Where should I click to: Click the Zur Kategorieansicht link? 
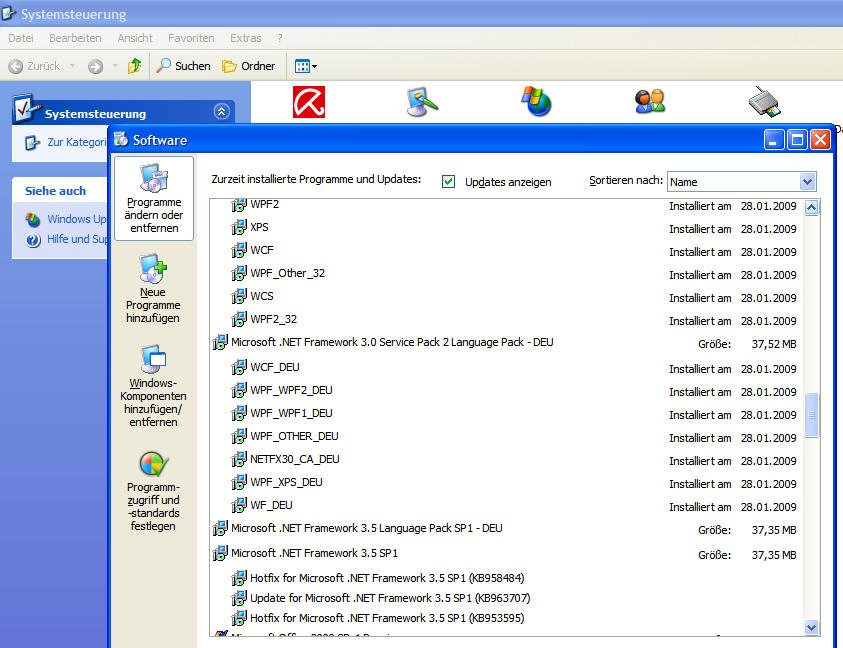[77, 142]
